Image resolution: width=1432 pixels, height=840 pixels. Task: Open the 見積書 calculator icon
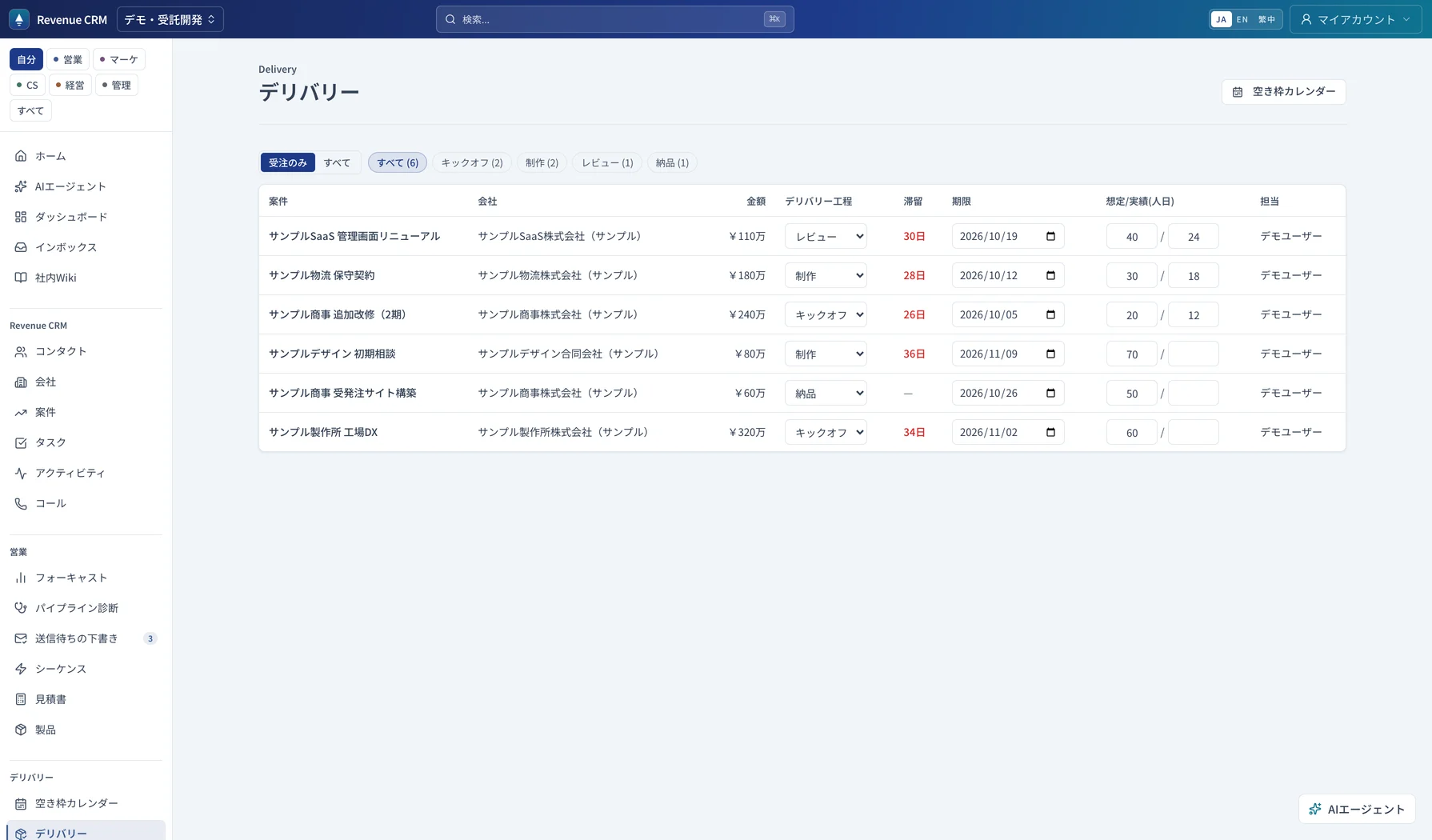(21, 699)
